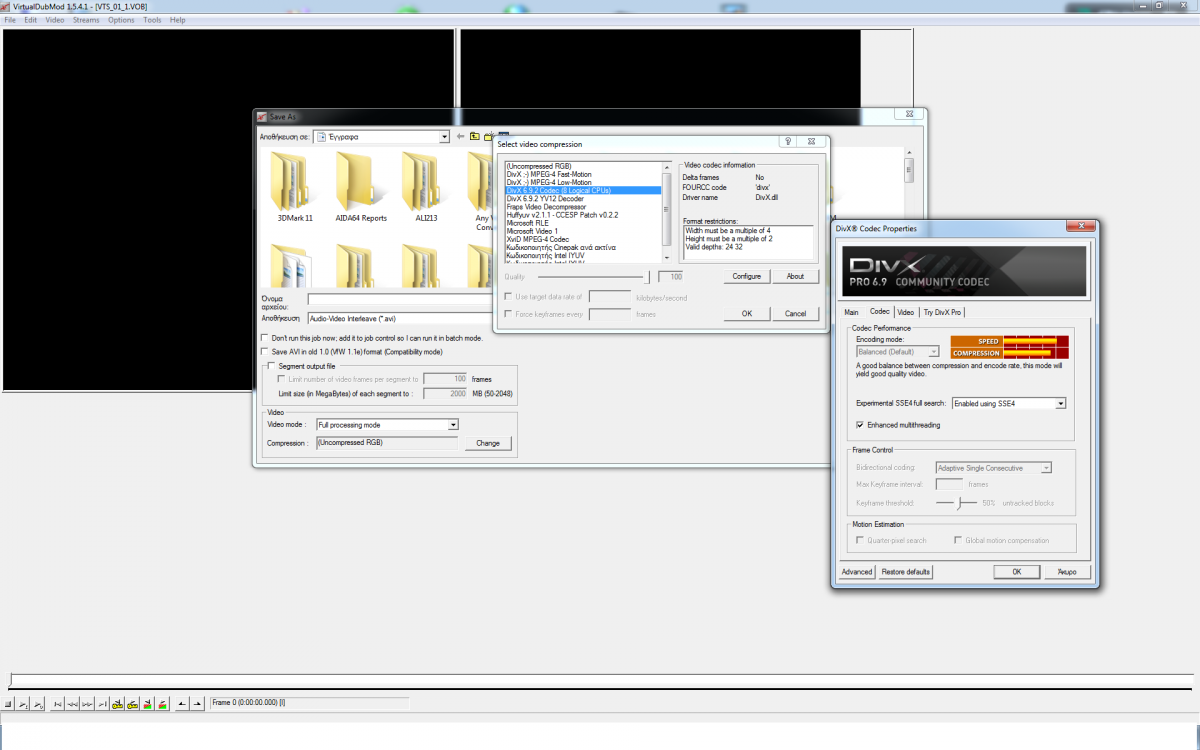Click the Restore defaults button
The image size is (1200, 750).
click(x=906, y=572)
